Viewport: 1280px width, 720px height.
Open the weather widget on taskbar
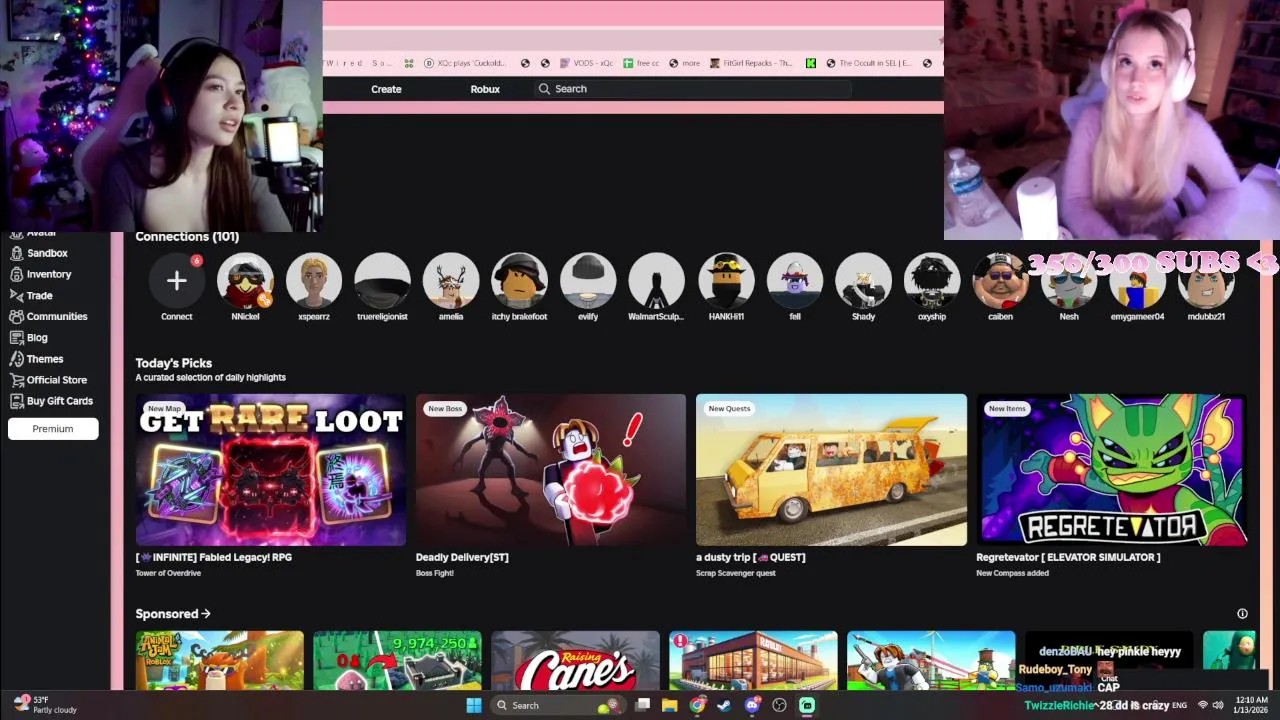coord(43,705)
